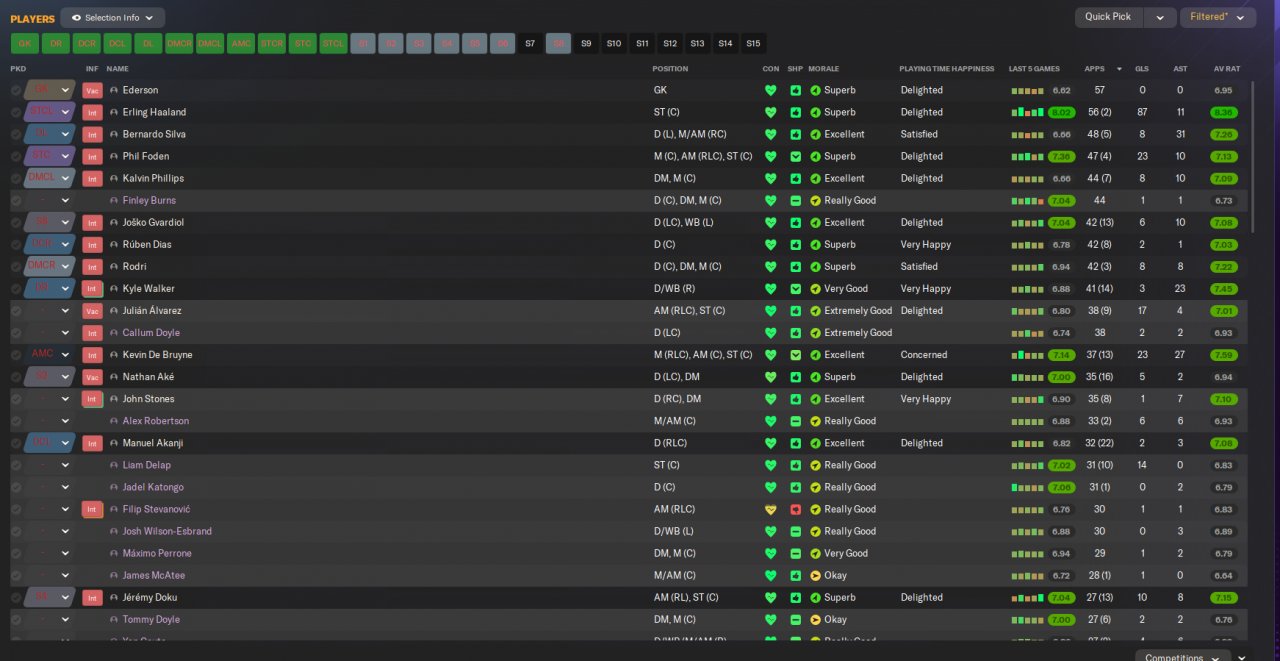This screenshot has width=1280, height=661.
Task: Click Liam Delap's morale arrow icon
Action: tap(815, 465)
